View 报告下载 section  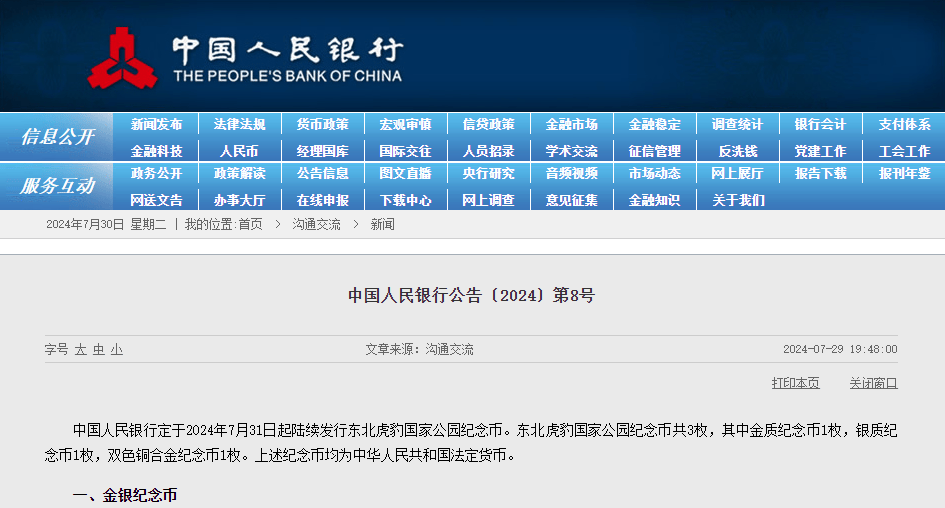pos(821,174)
